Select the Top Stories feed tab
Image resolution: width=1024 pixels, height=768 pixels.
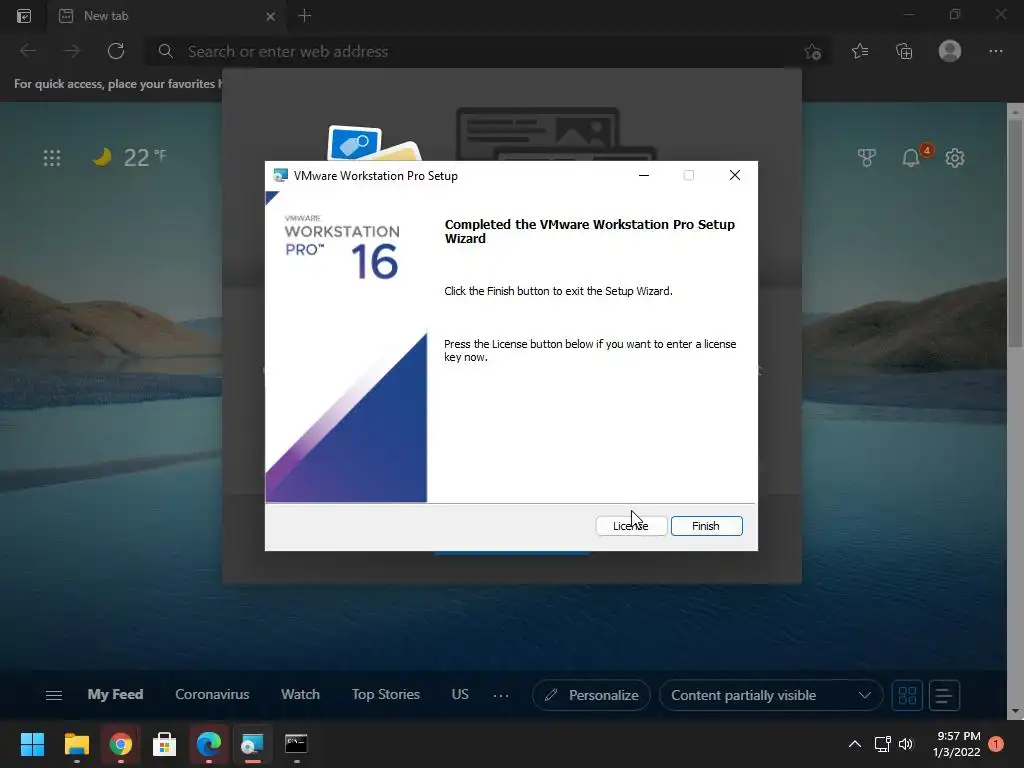point(386,694)
